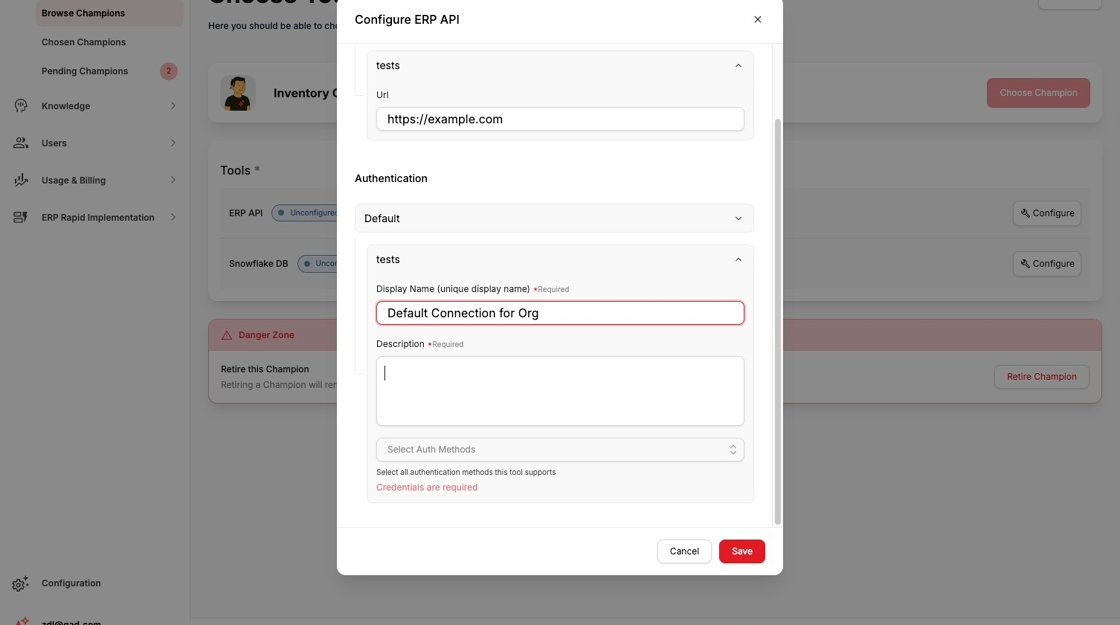
Task: Save the ERP API configuration
Action: pos(741,551)
